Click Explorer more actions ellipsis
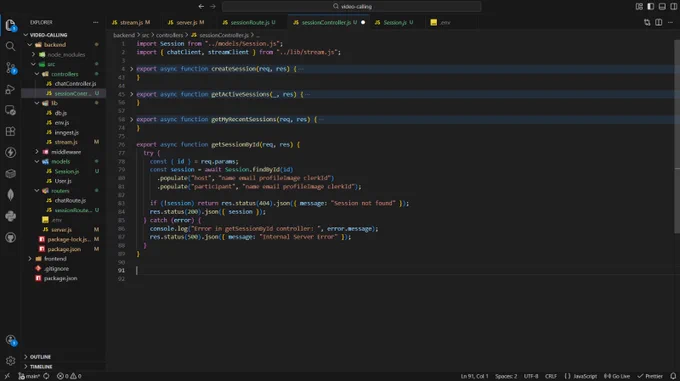 click(95, 23)
